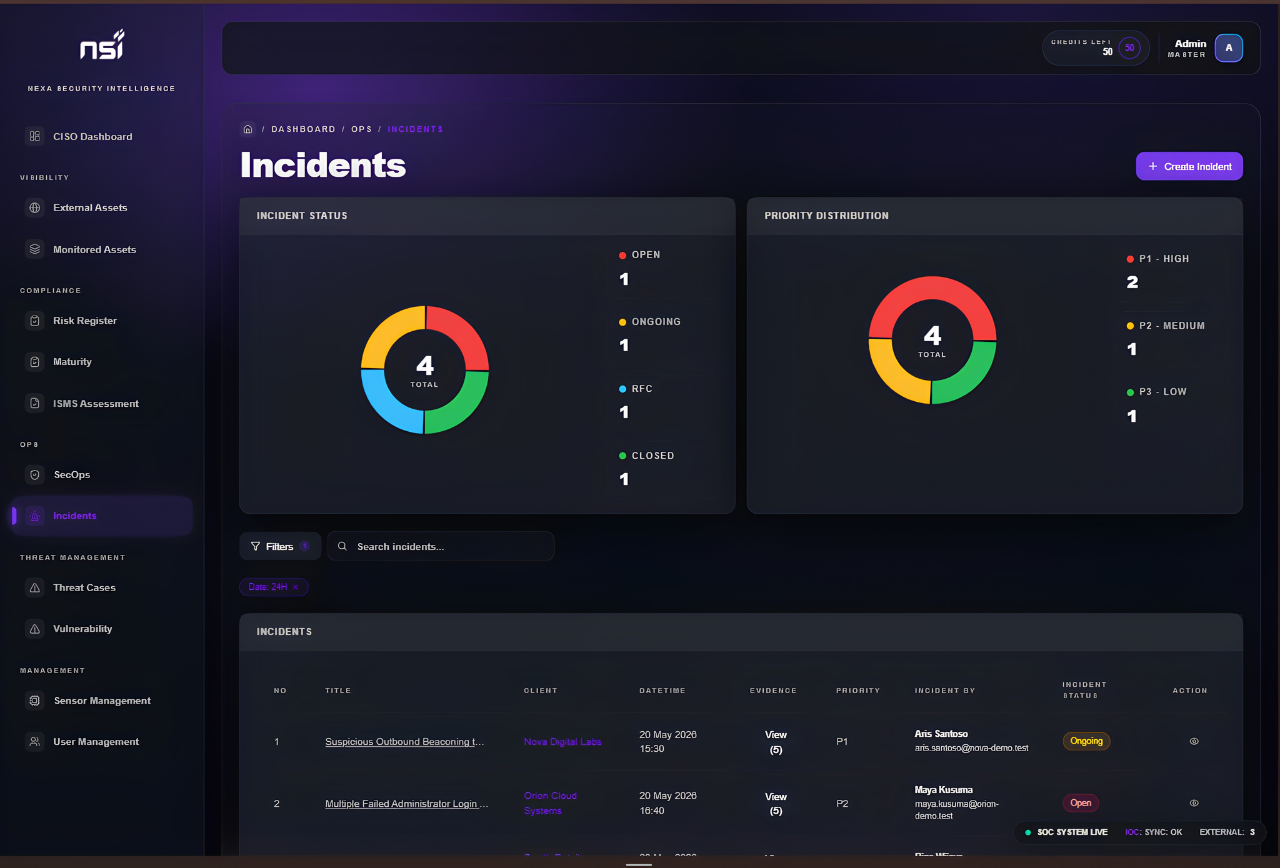
Task: Click the Risk Register clipboard icon
Action: click(x=35, y=321)
